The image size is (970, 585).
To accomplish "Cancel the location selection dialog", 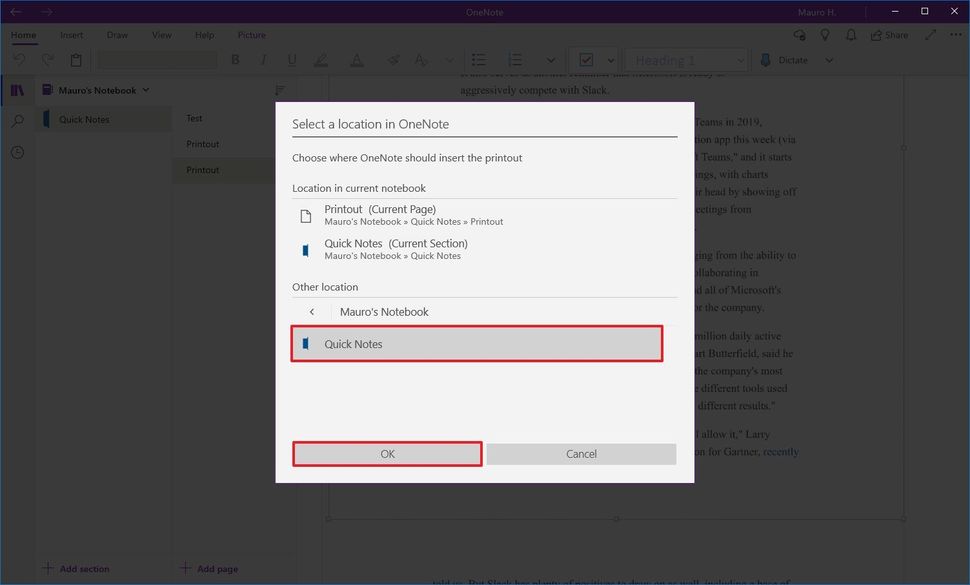I will [581, 453].
